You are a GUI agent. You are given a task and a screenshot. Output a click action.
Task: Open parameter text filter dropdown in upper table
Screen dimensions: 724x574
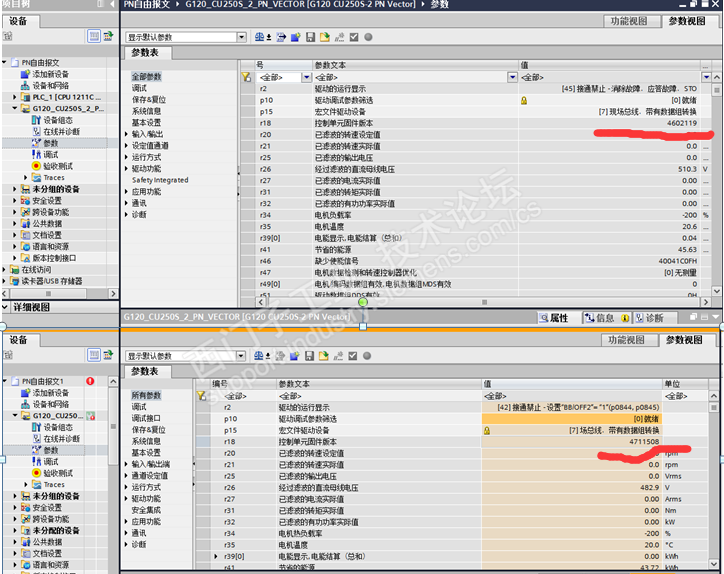(x=512, y=77)
